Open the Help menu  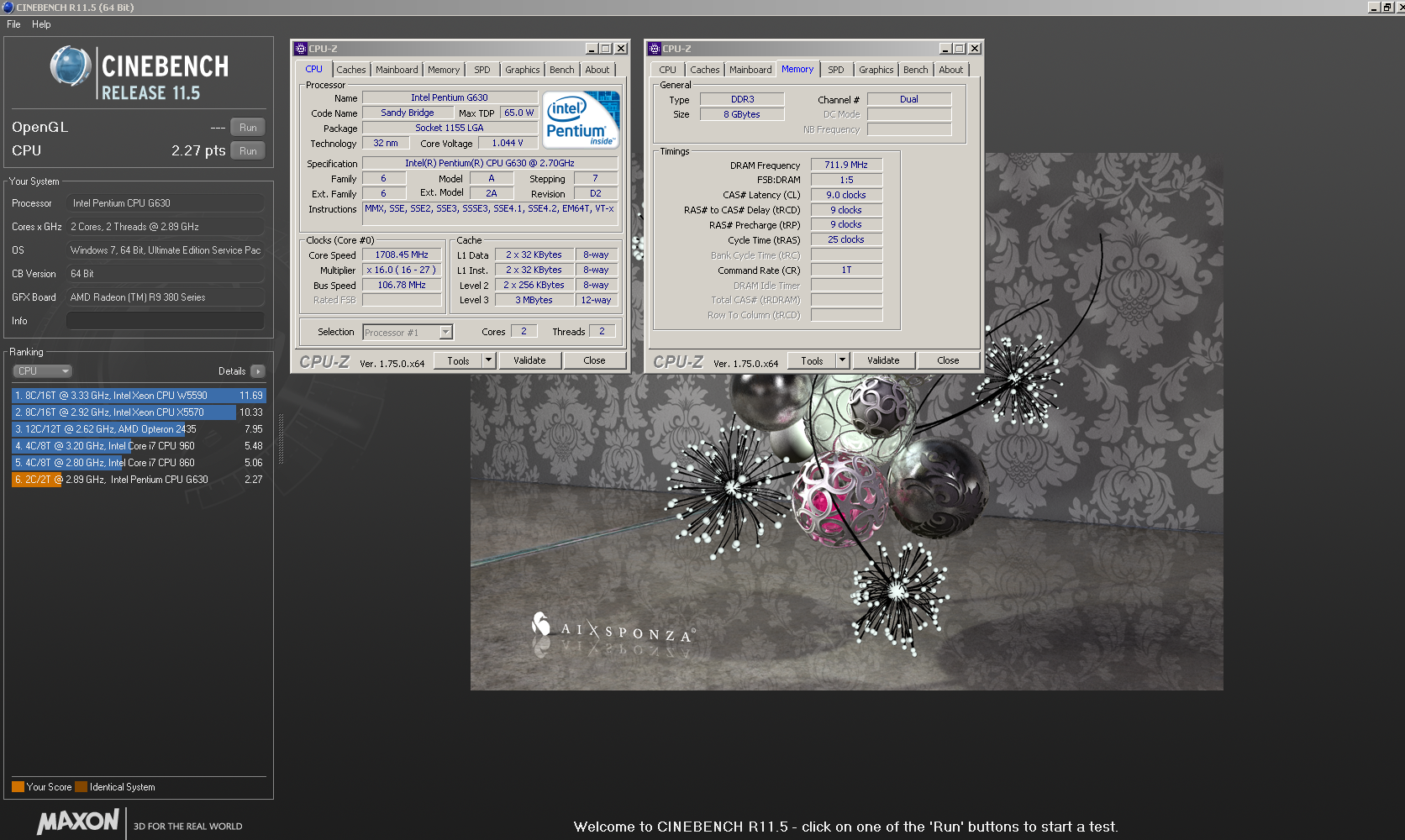(x=41, y=24)
